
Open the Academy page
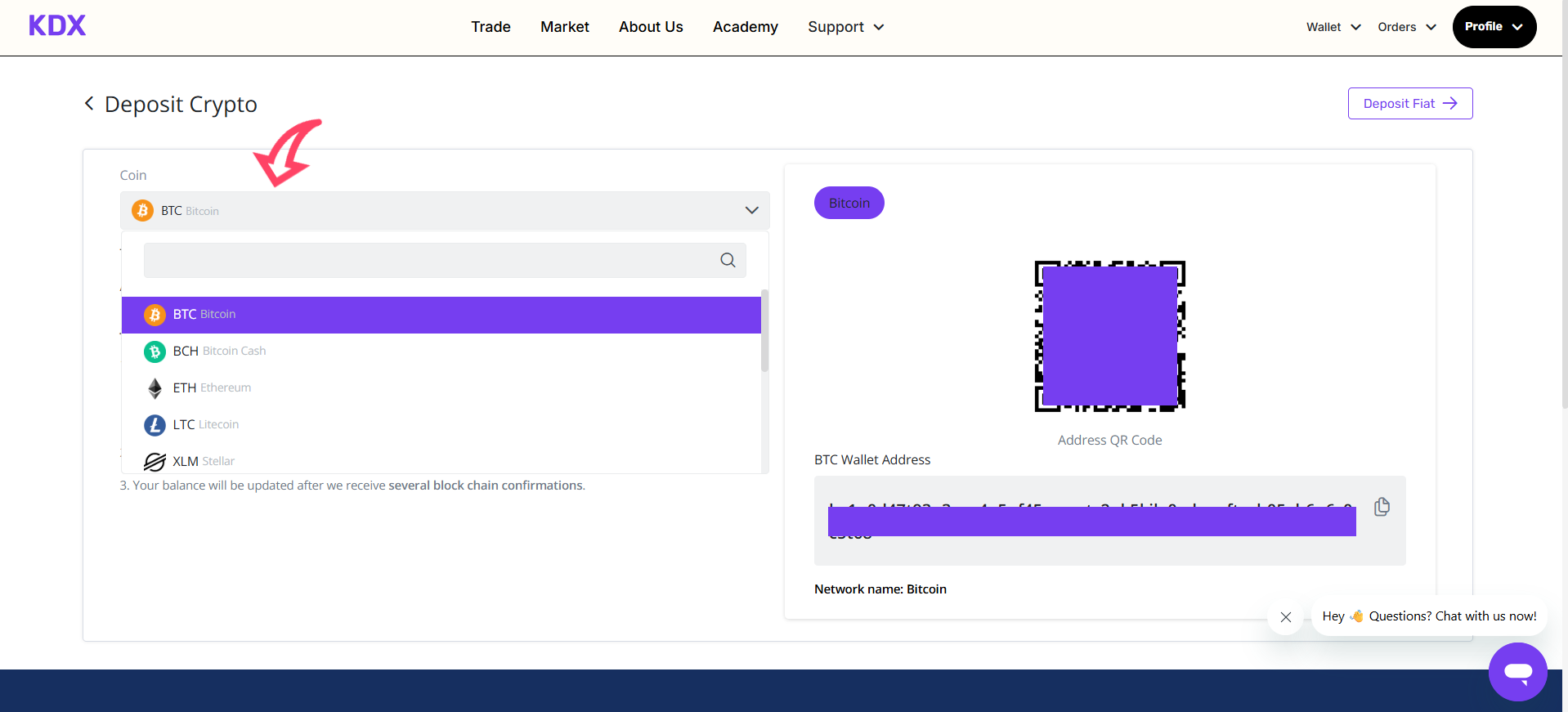(x=745, y=27)
